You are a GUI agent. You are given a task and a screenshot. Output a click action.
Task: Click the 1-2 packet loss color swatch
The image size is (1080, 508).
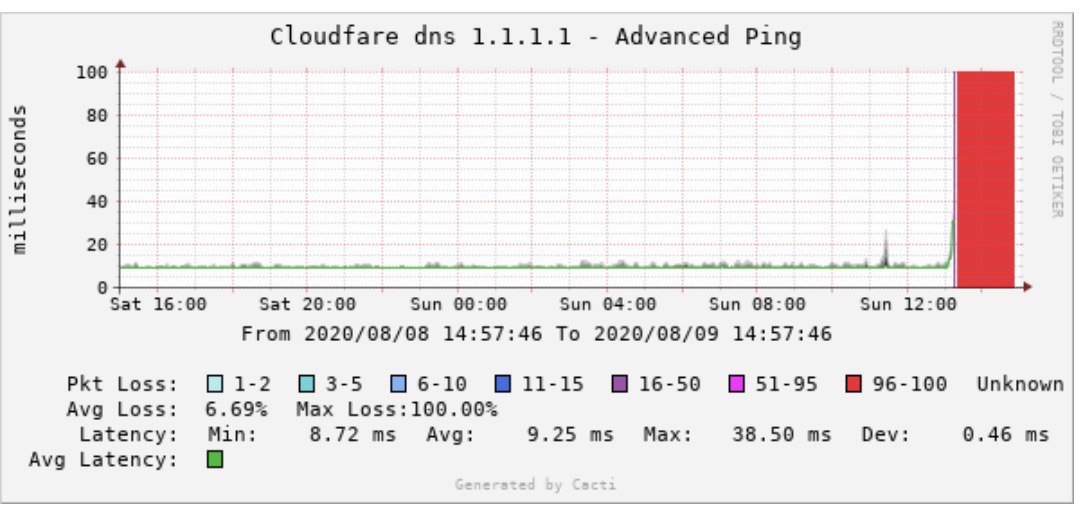tap(216, 383)
